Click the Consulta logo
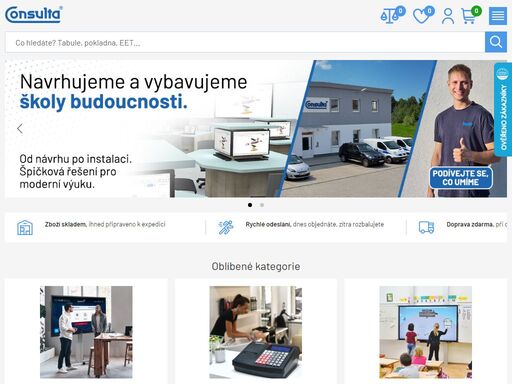The height and width of the screenshot is (384, 512). tap(34, 15)
